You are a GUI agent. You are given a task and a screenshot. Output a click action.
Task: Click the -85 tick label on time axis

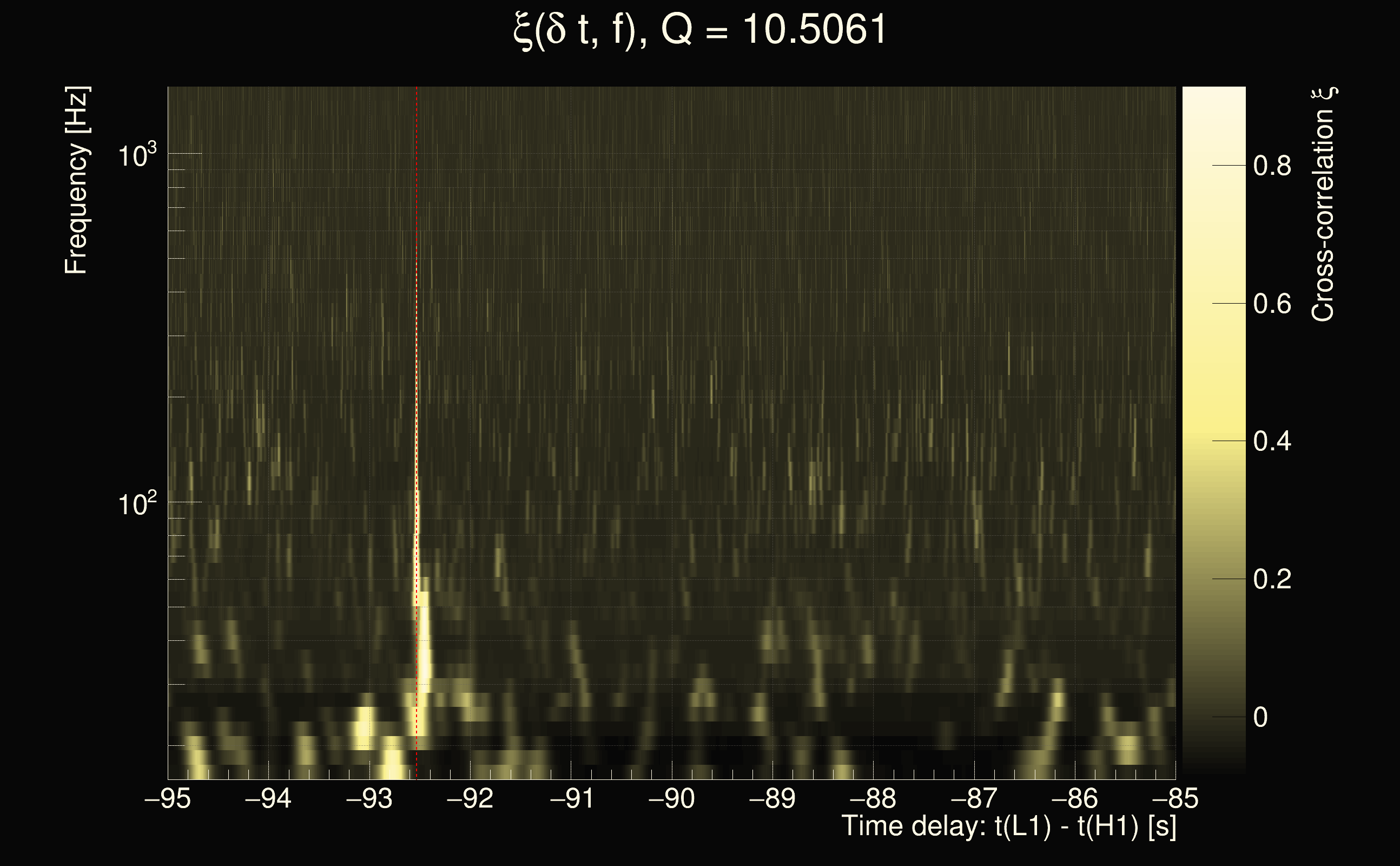click(1174, 799)
